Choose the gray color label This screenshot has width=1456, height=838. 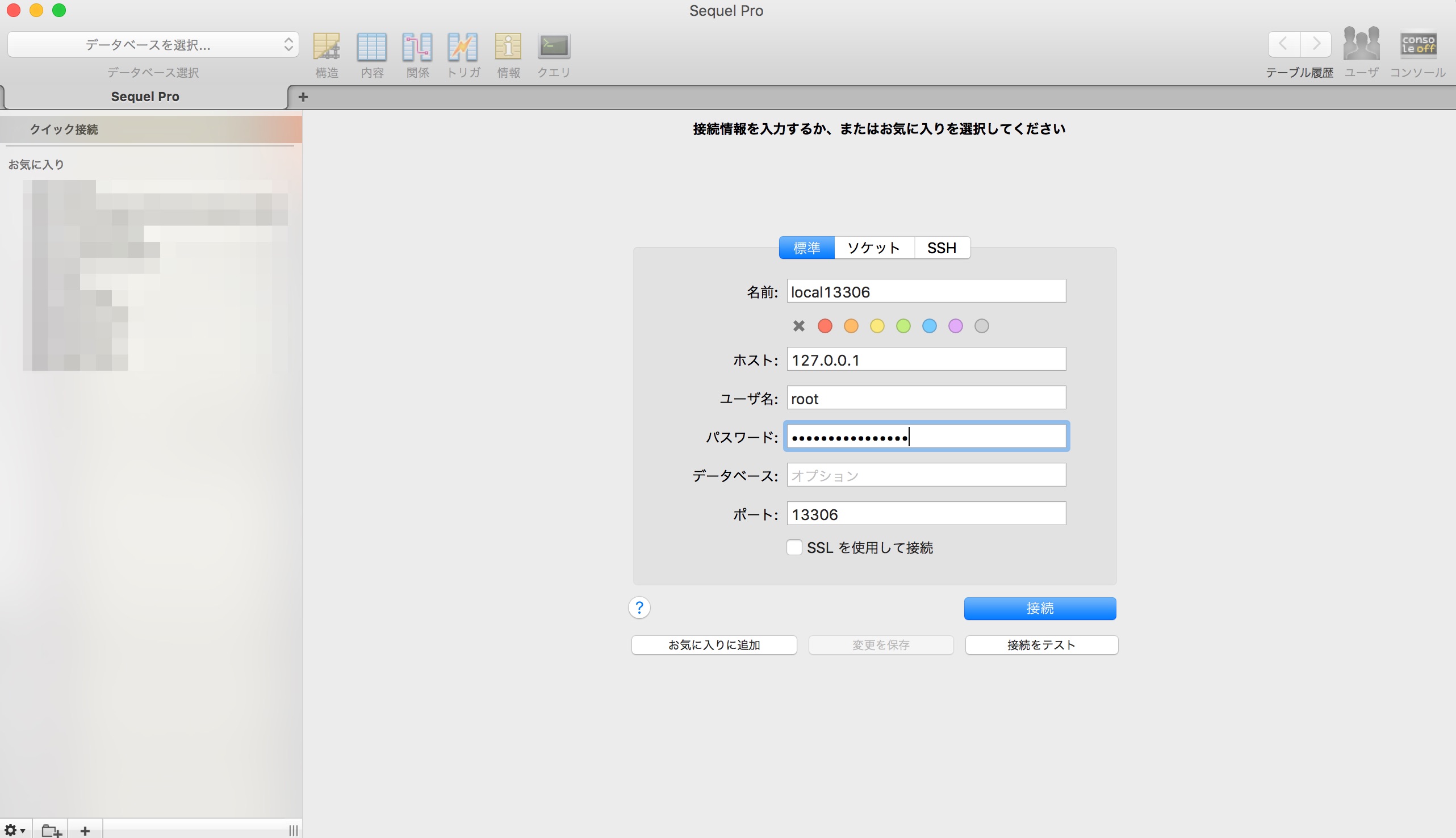click(981, 326)
